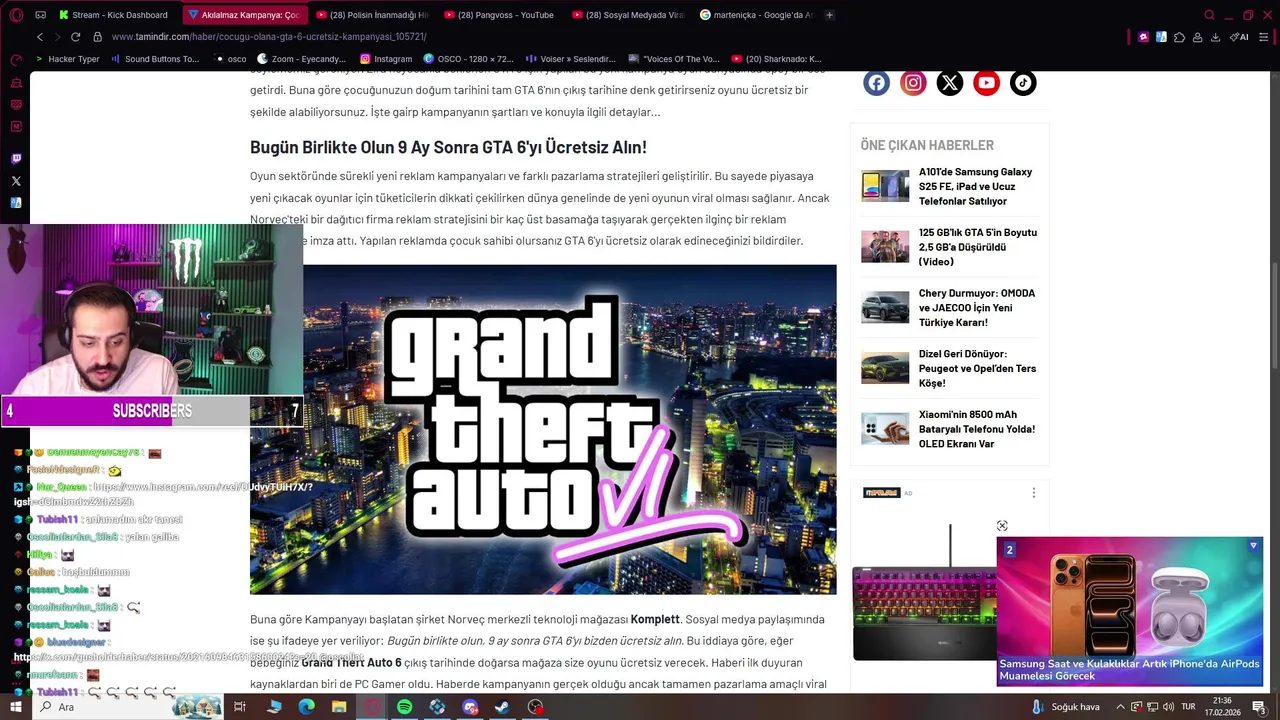
Task: Open Microsoft Edge from the taskbar
Action: pyautogui.click(x=306, y=707)
